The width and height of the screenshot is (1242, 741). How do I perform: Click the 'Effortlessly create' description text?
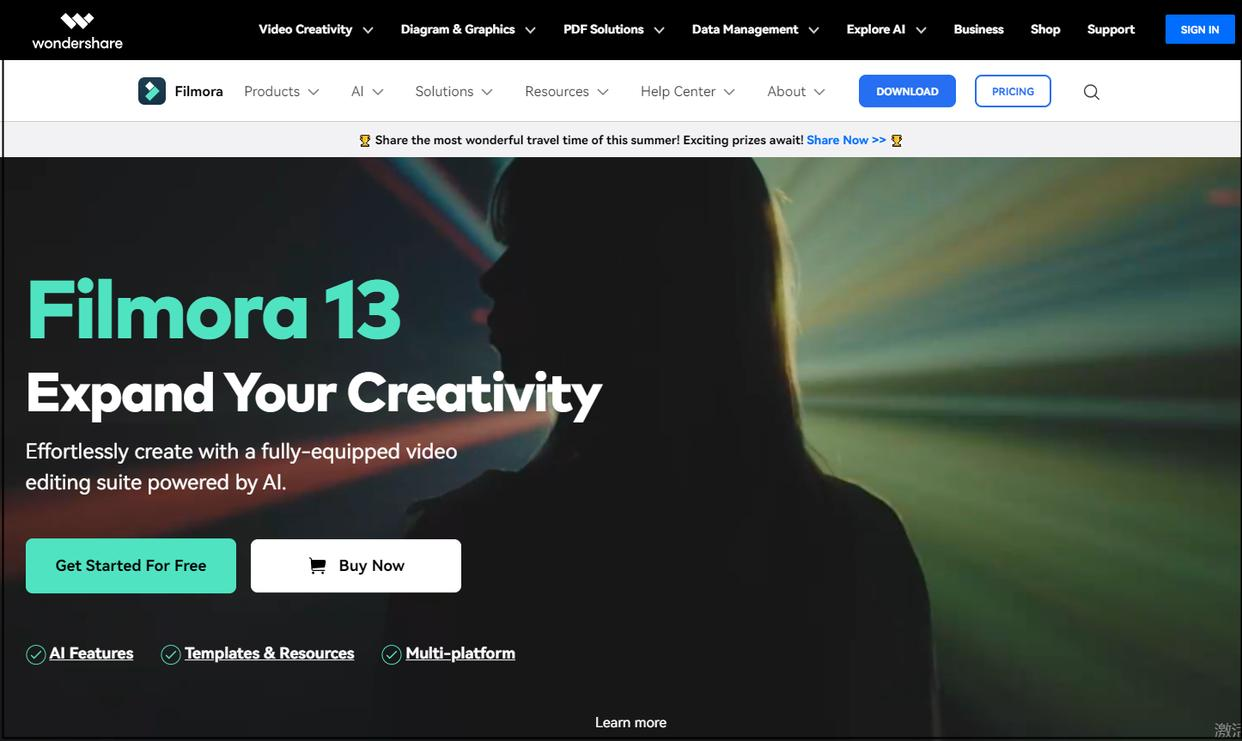(x=241, y=467)
